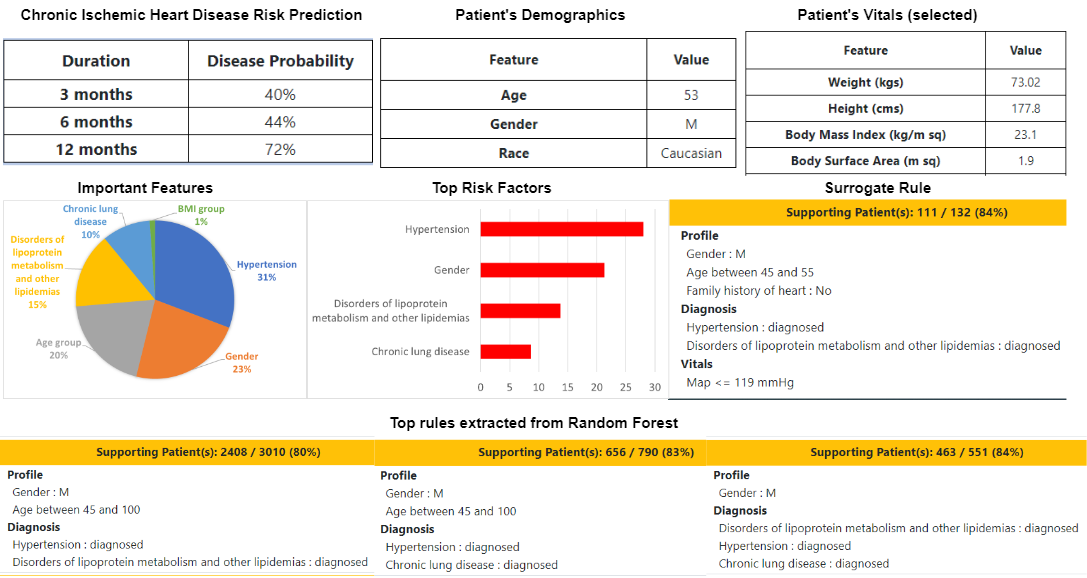Select the Disease Probability column header

pos(280,61)
